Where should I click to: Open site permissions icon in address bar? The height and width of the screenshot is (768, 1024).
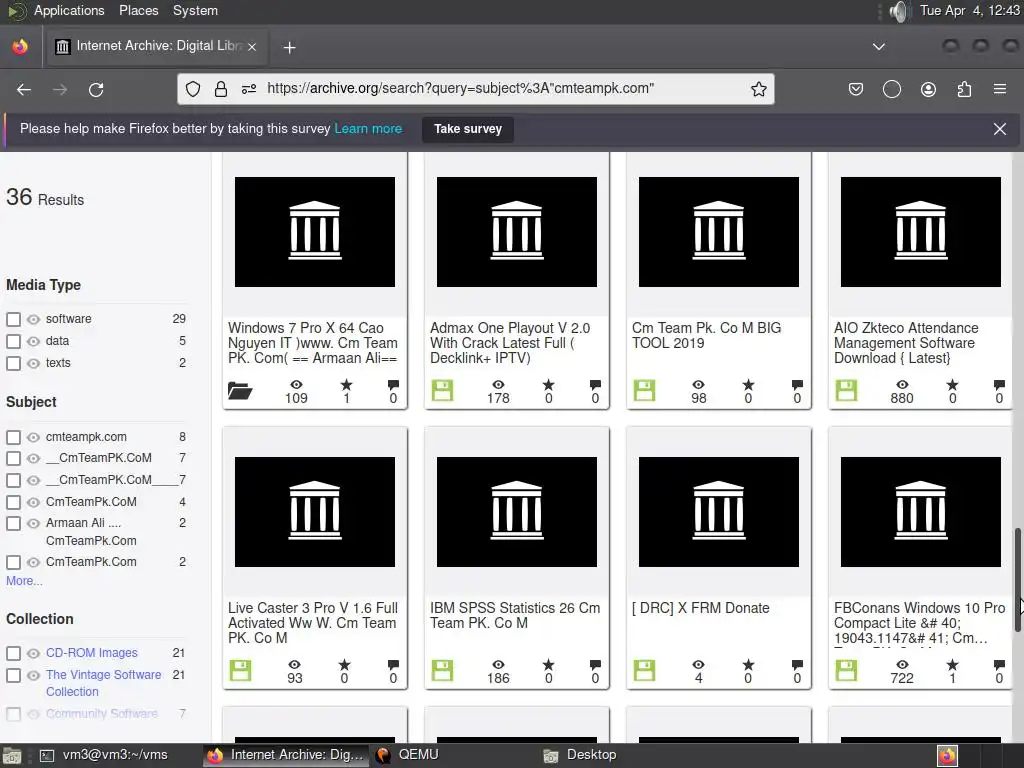(x=249, y=89)
